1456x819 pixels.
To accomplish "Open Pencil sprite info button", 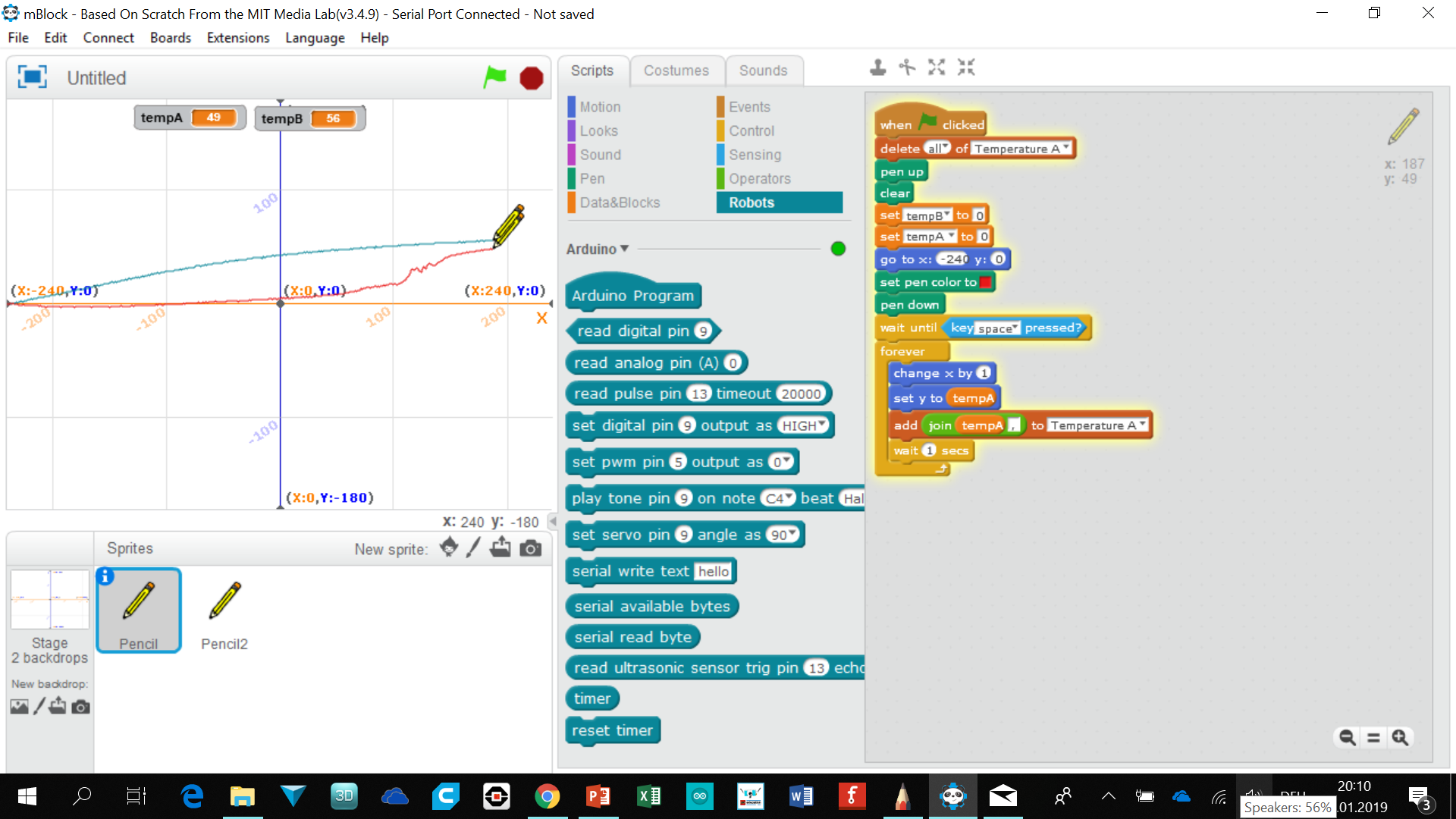I will 105,577.
